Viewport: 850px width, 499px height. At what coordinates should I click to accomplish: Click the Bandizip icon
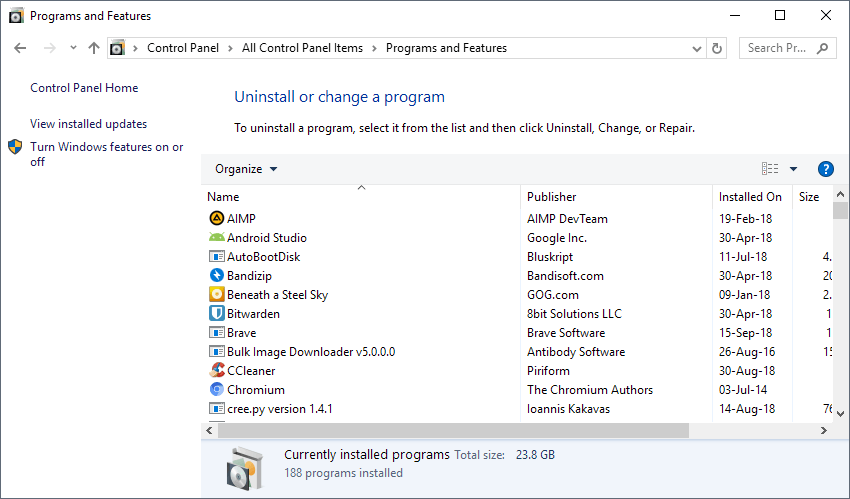click(x=216, y=275)
